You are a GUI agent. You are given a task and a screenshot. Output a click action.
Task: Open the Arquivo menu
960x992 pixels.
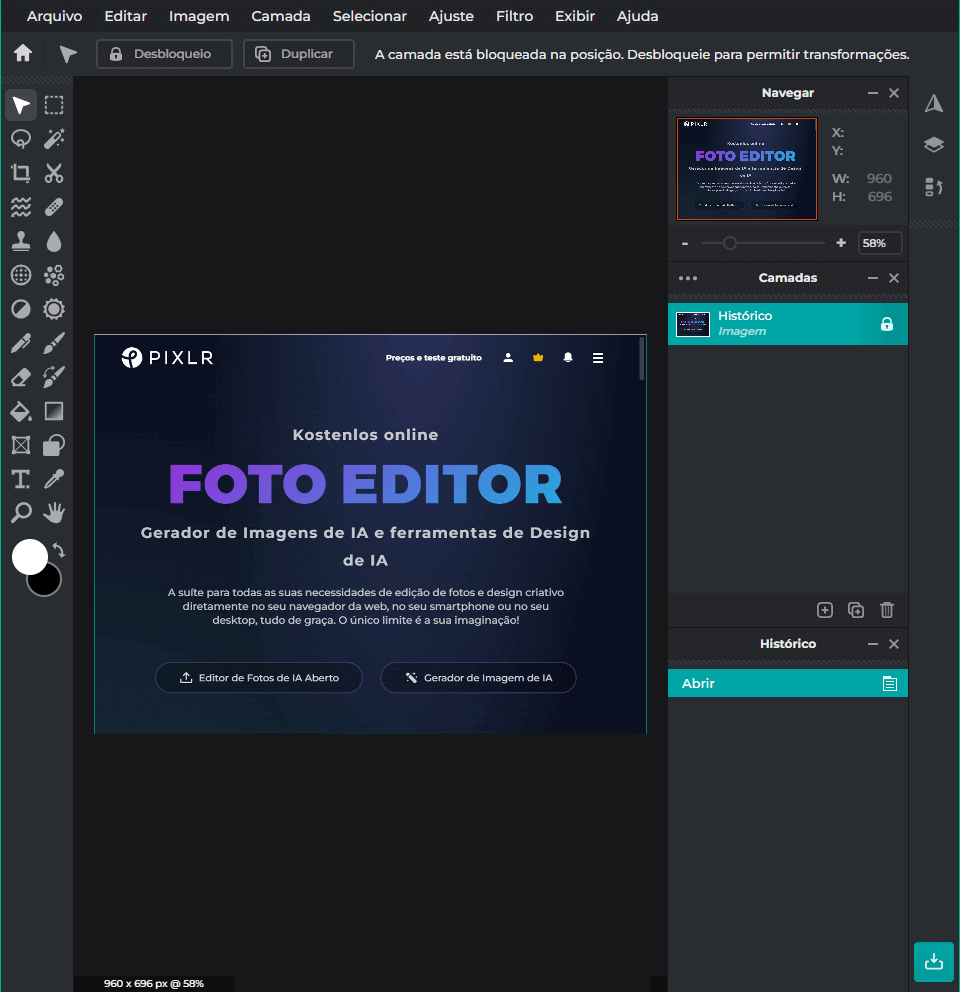[54, 16]
